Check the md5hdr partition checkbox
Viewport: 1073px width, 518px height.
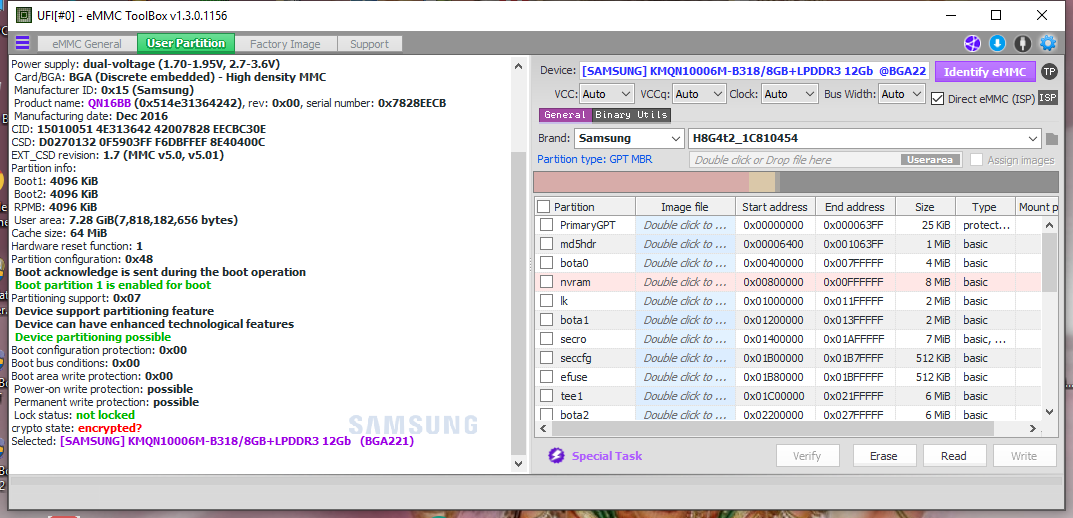pos(546,244)
